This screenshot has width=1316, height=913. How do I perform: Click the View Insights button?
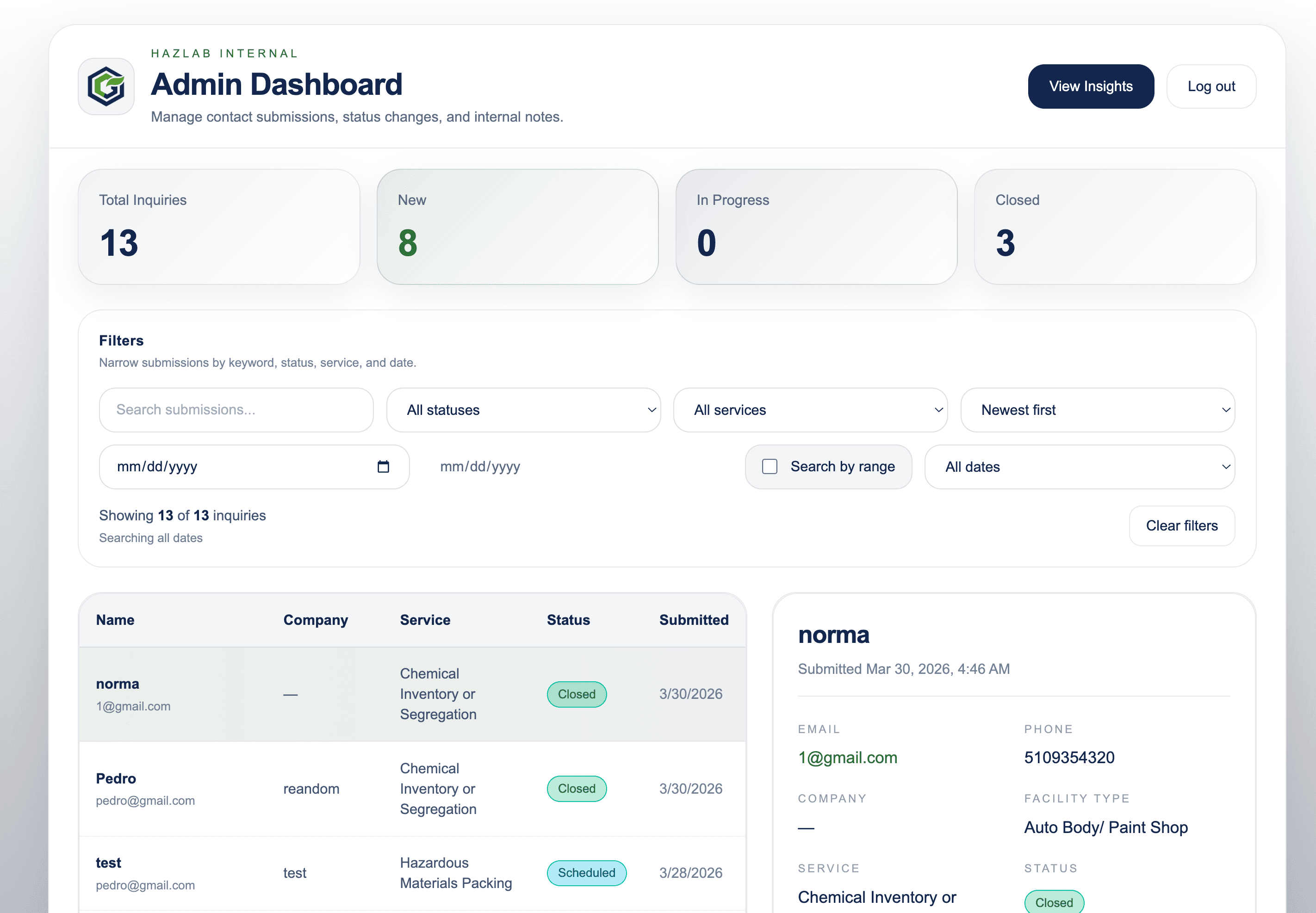1091,86
